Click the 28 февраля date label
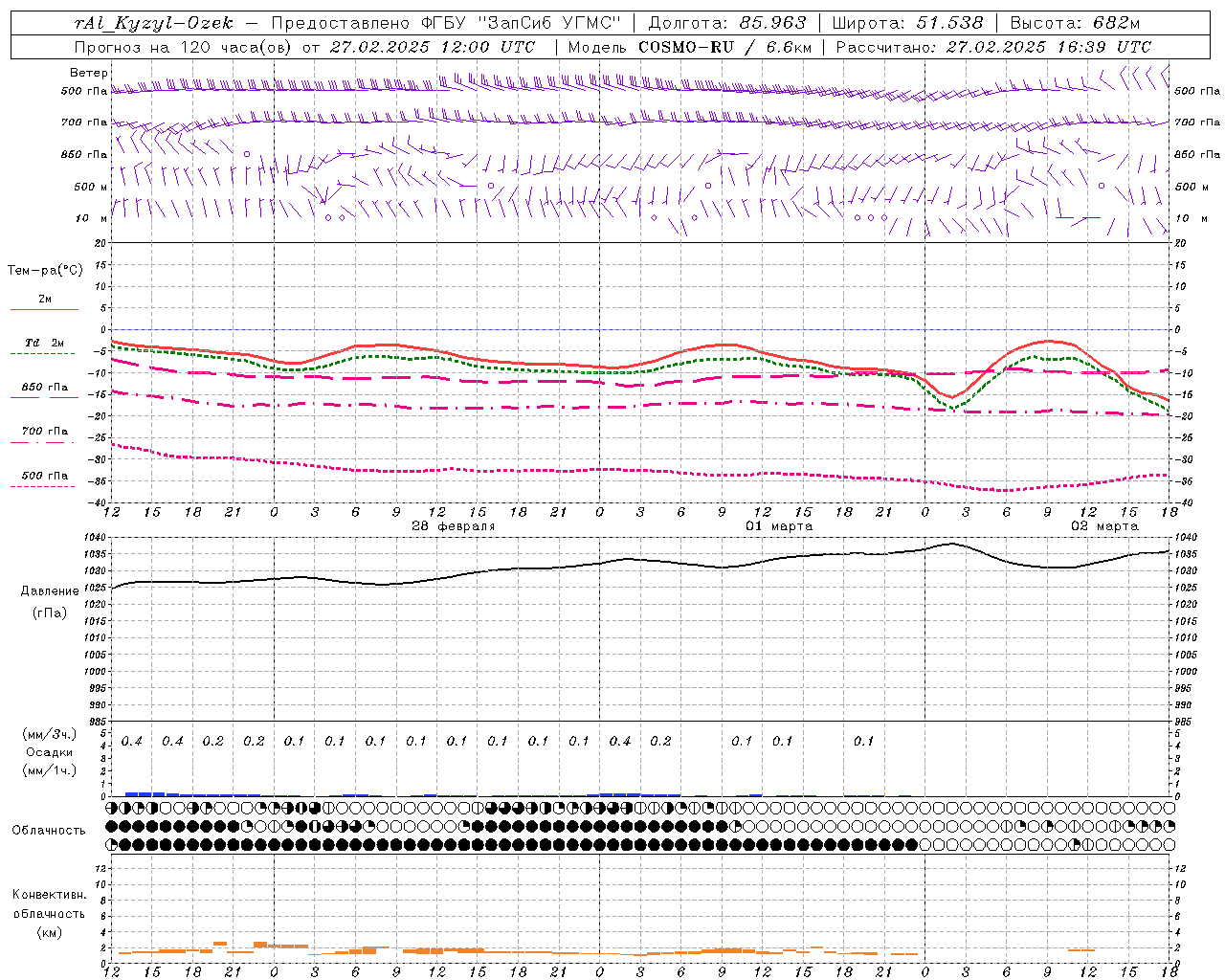Viewport: 1225px width, 980px height. [x=453, y=526]
